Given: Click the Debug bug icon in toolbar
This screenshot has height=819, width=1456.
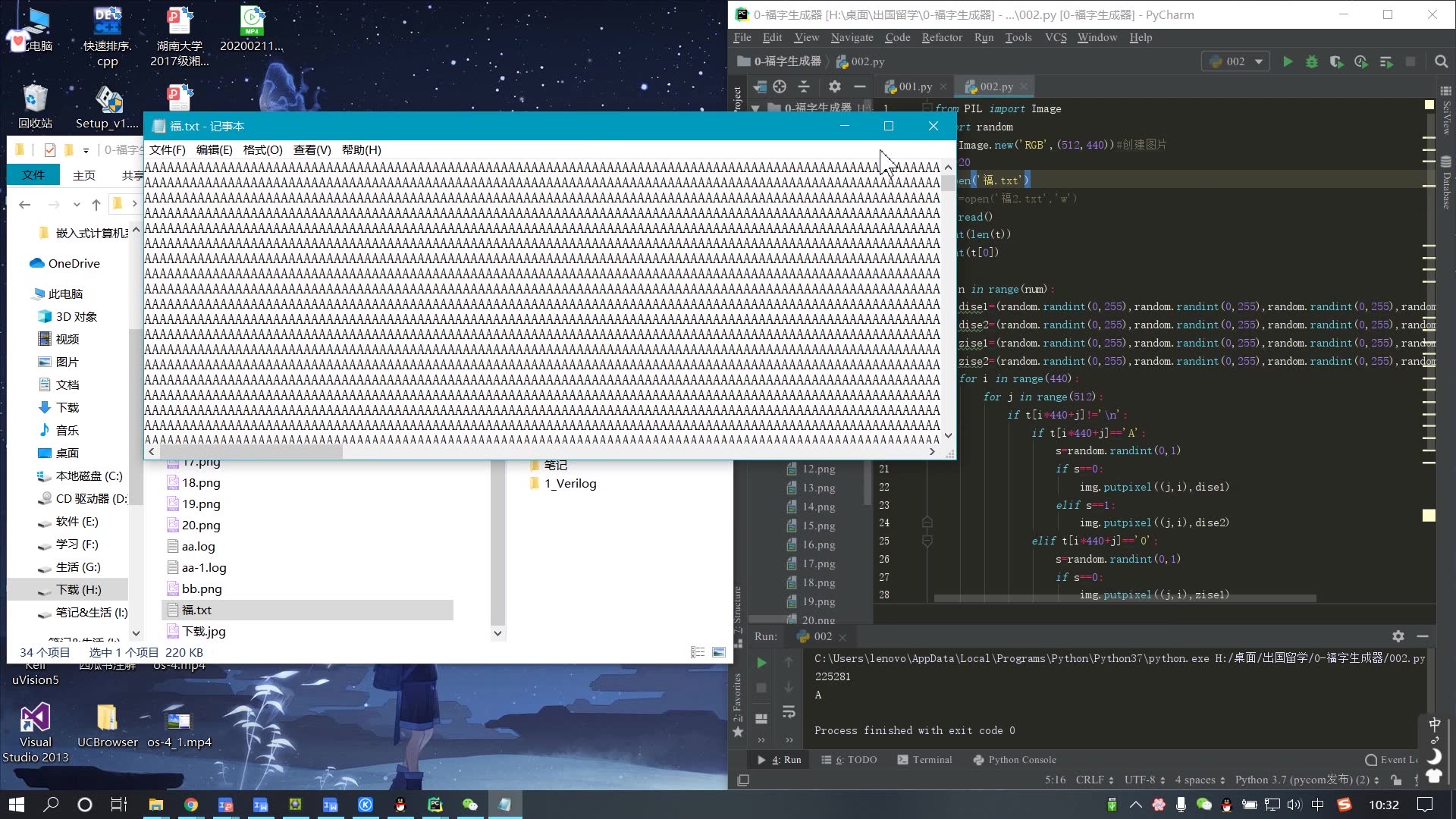Looking at the screenshot, I should click(1312, 61).
